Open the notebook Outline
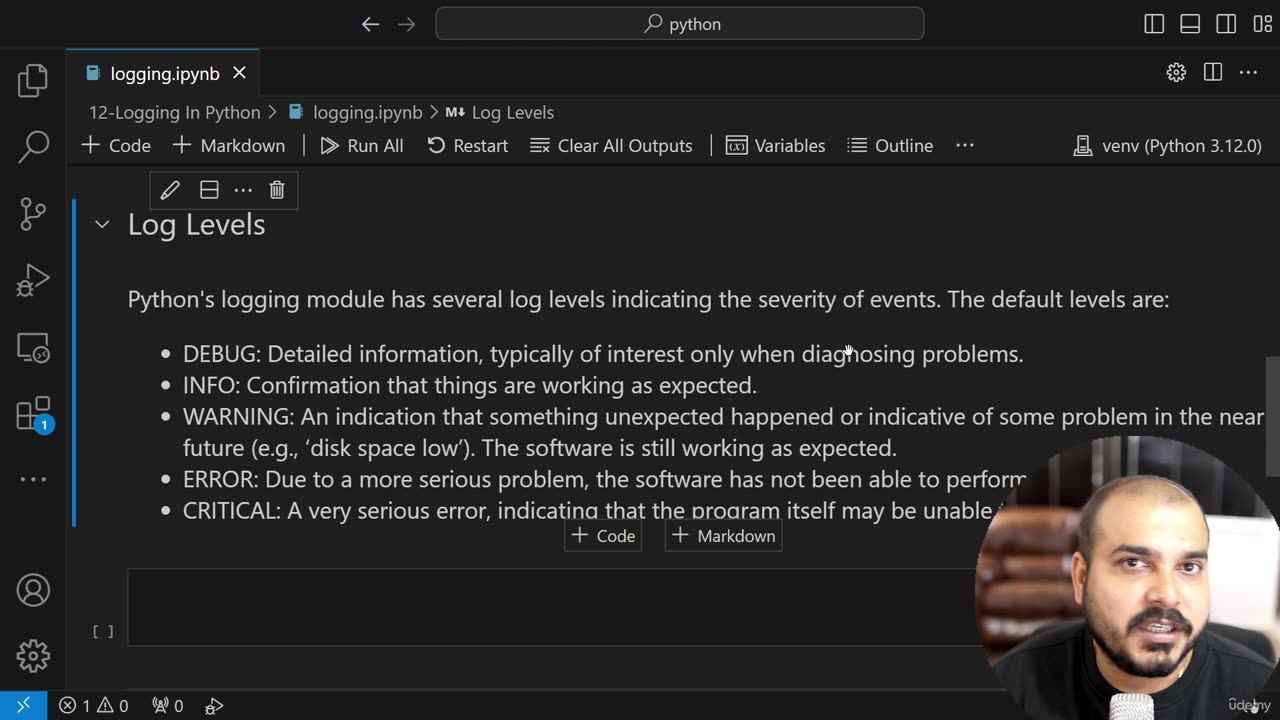The height and width of the screenshot is (720, 1280). (890, 145)
